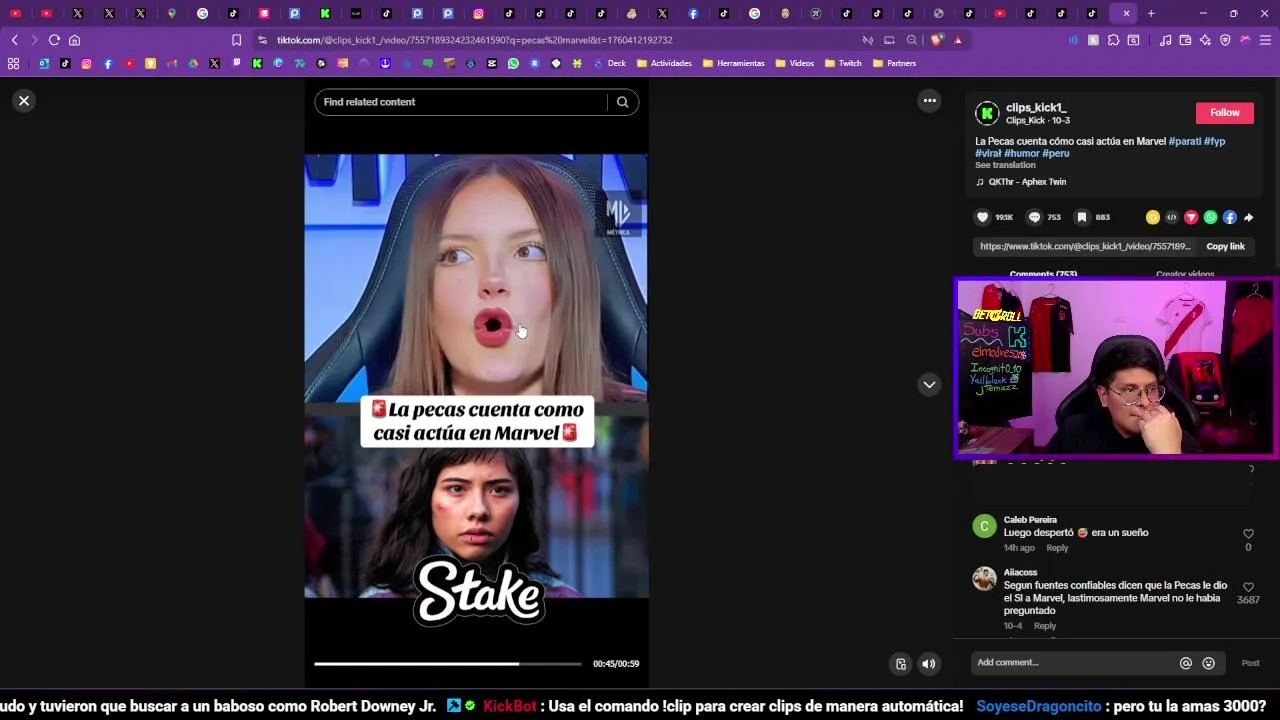
Task: Open the three-dot more options menu
Action: [929, 100]
